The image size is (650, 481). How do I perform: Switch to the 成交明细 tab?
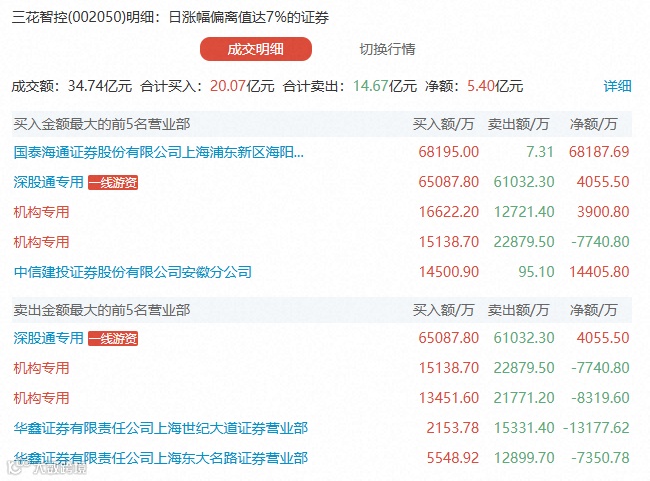coord(255,49)
